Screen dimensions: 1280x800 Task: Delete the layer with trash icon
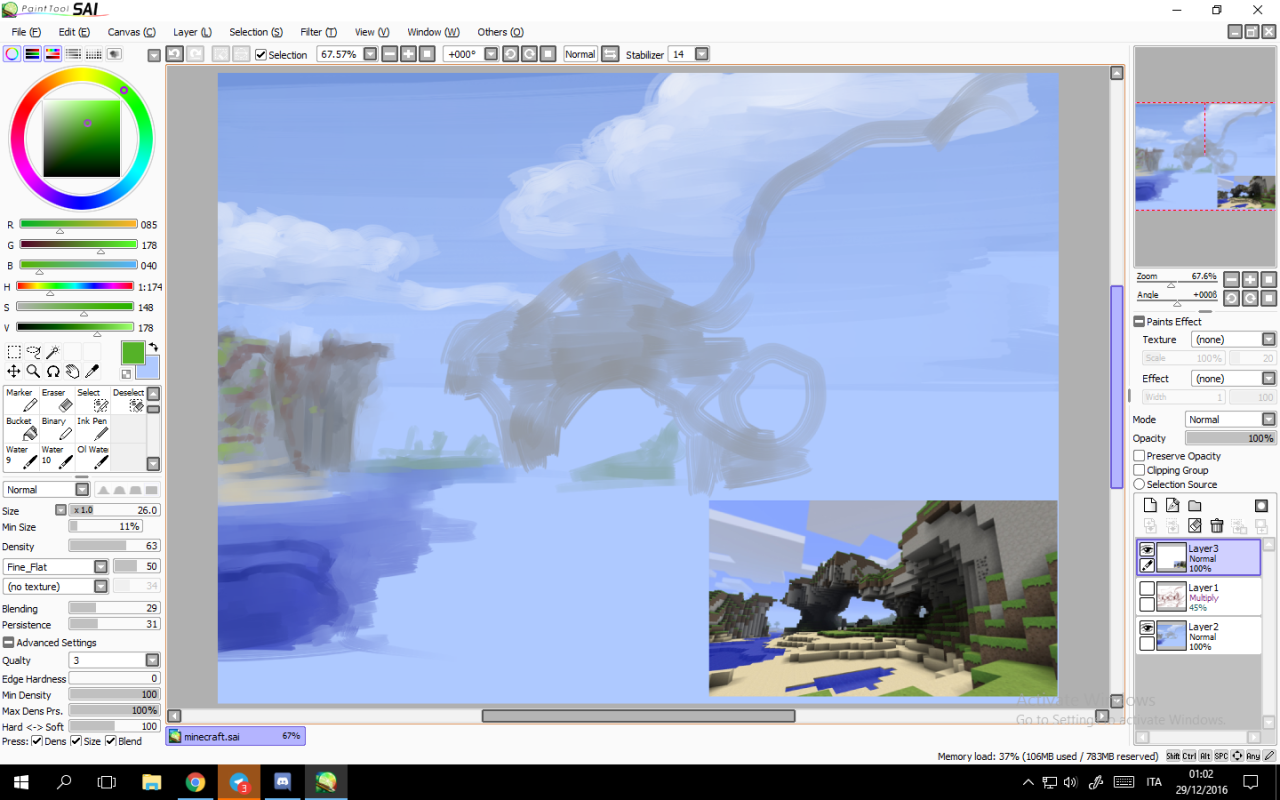[1217, 526]
